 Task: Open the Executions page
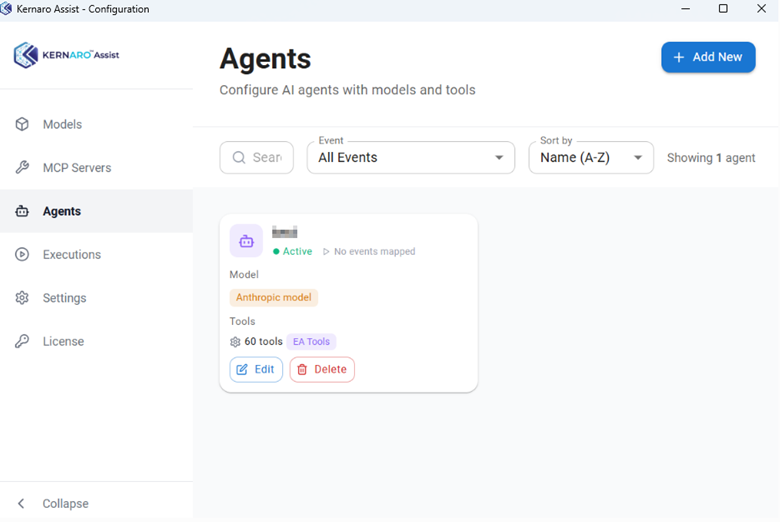tap(97, 254)
